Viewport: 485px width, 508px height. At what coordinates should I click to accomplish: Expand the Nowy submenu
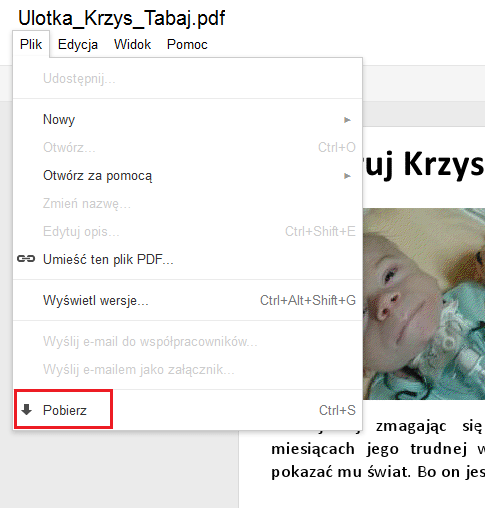pos(187,119)
